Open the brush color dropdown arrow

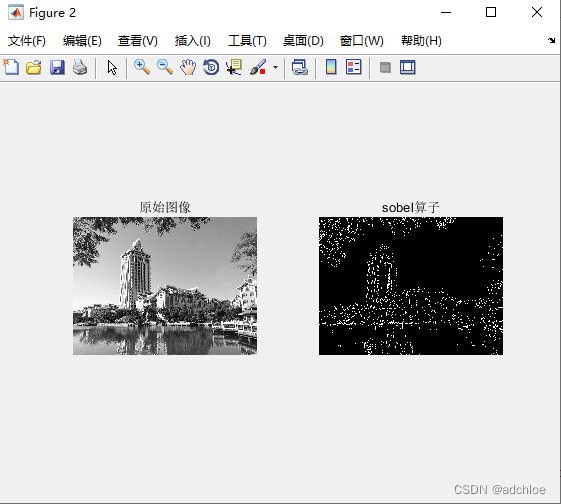pyautogui.click(x=275, y=67)
